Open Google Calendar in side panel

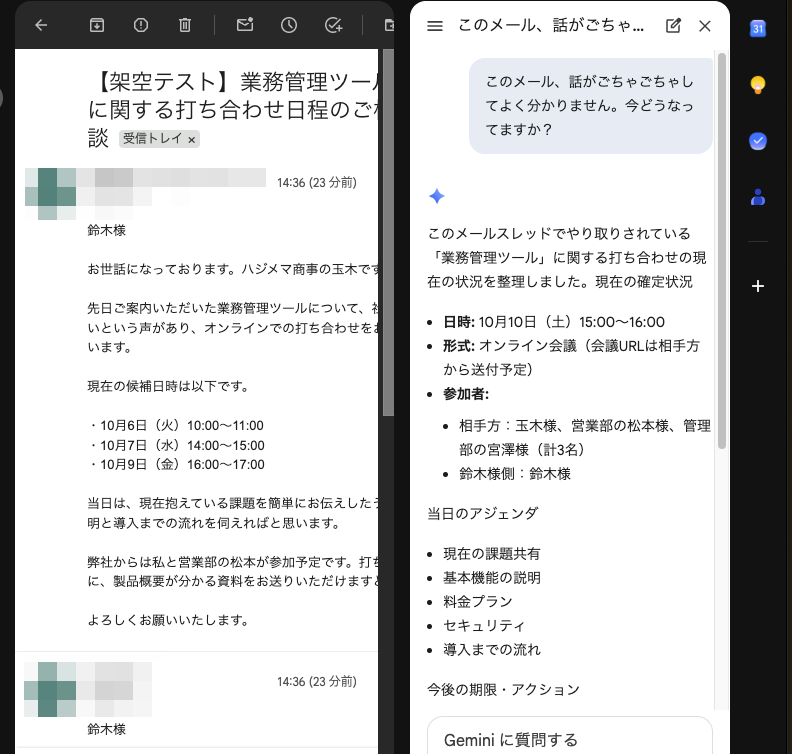pos(758,29)
